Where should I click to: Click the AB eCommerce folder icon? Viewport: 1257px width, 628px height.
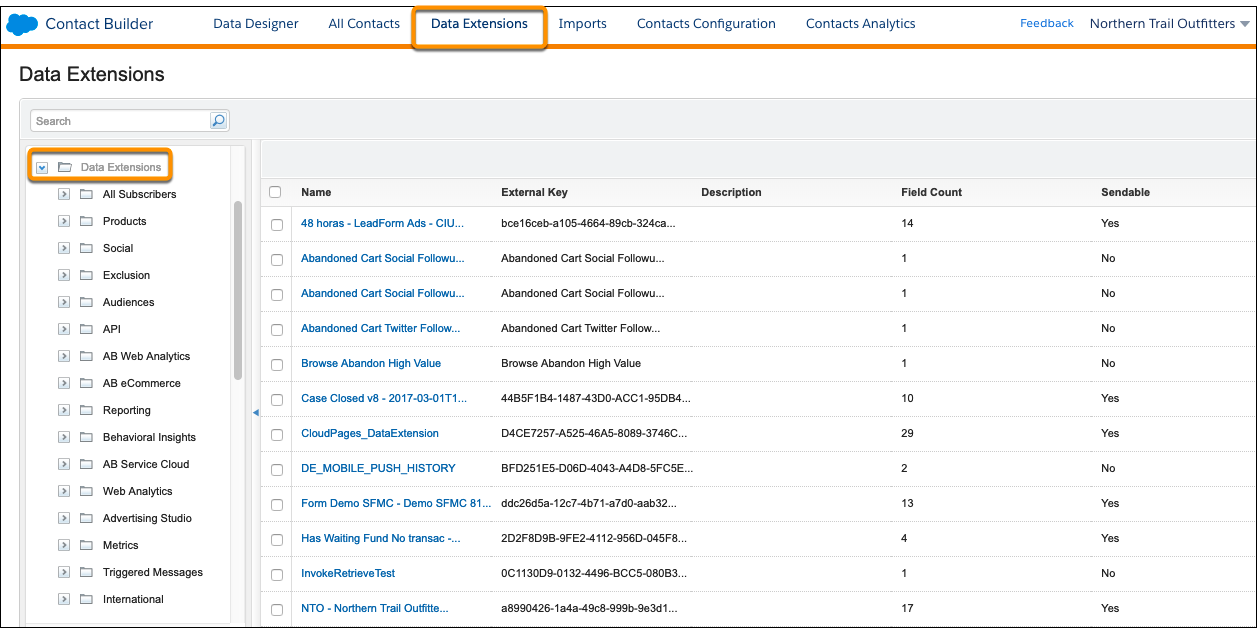pos(86,383)
